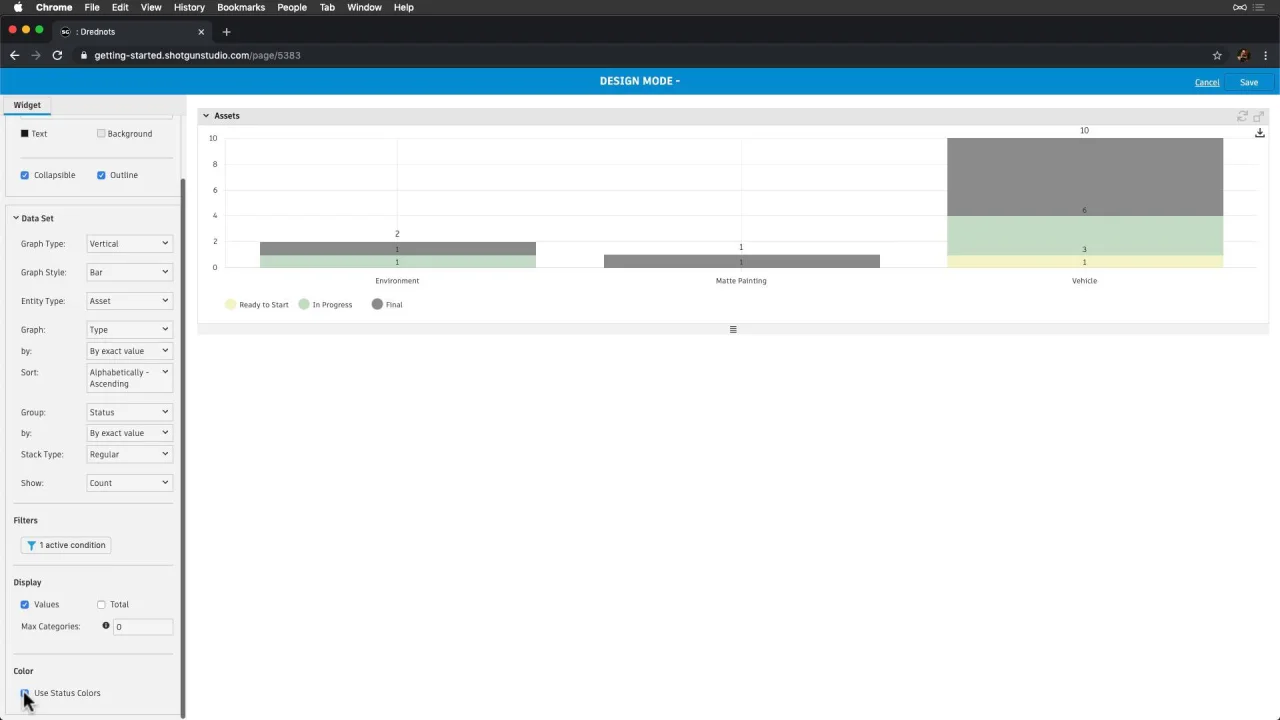
Task: Collapse the Data Set section
Action: tap(16, 218)
